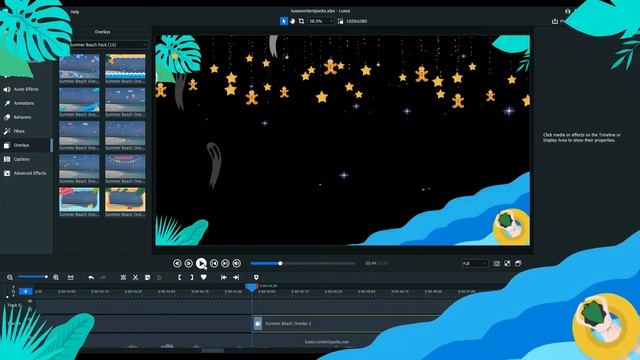Viewport: 640px width, 360px height.
Task: Open the Animations panel
Action: (x=25, y=103)
